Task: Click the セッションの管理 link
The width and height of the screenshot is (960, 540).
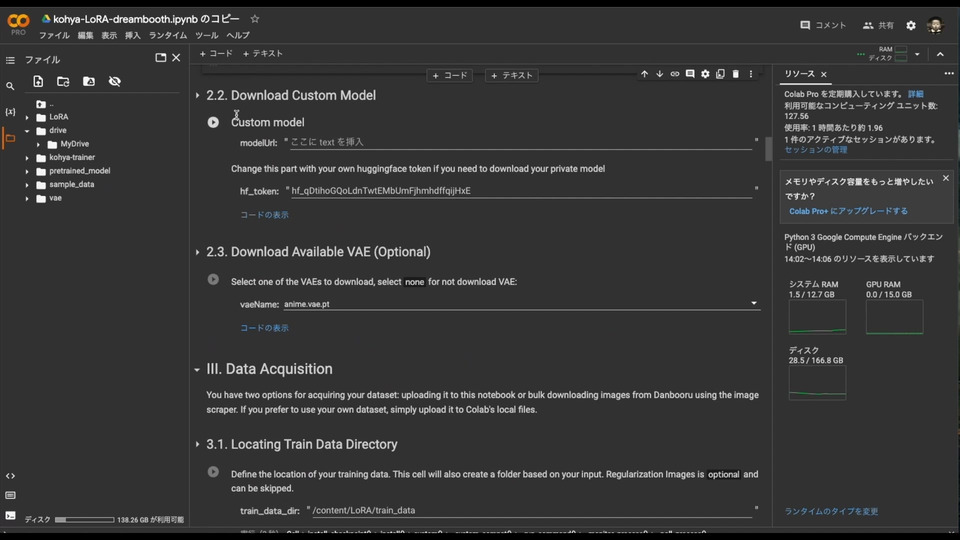Action: click(815, 150)
